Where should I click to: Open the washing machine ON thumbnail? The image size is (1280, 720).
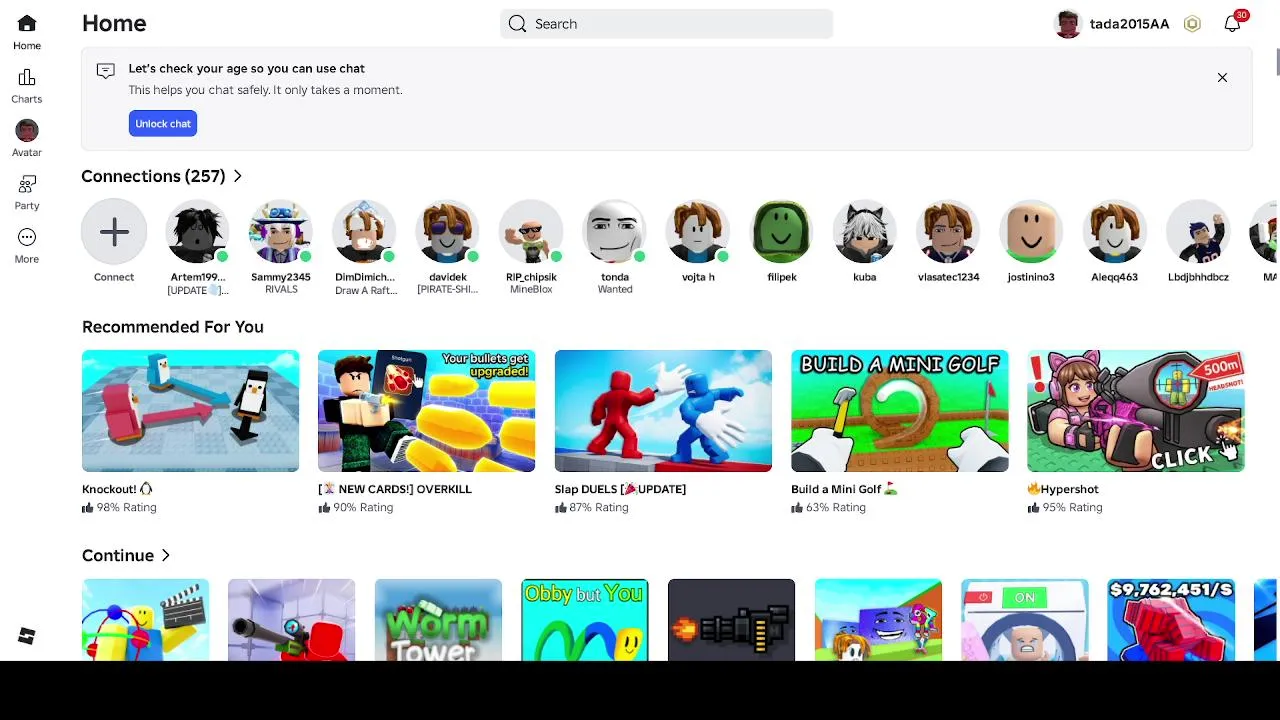pos(1024,620)
